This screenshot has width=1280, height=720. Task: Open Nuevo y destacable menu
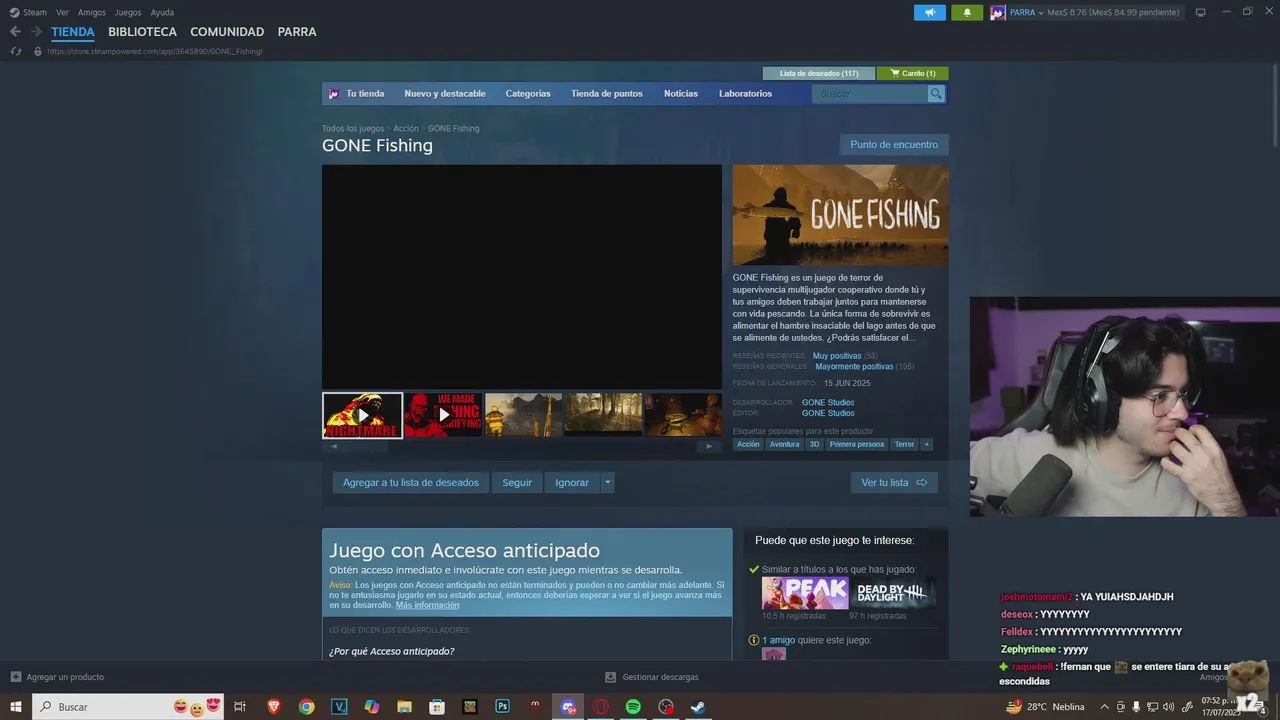point(445,94)
